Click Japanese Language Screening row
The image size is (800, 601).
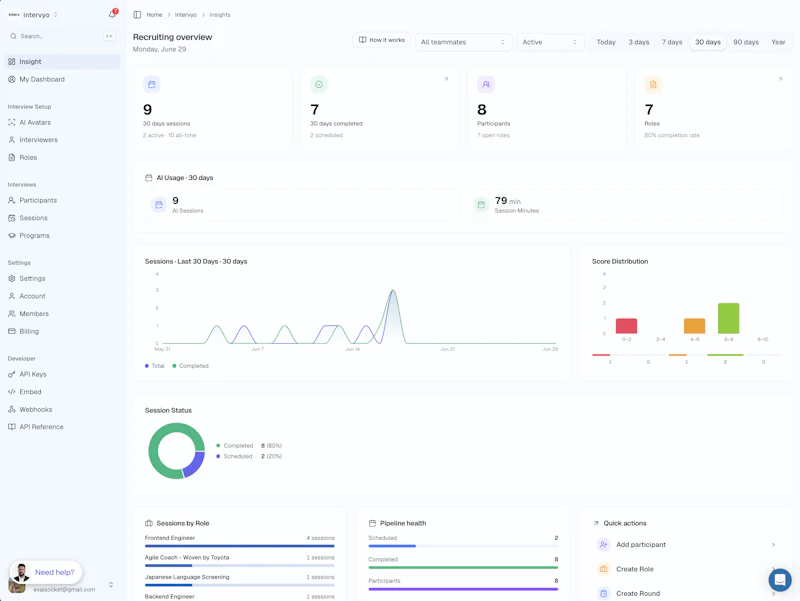coord(239,581)
